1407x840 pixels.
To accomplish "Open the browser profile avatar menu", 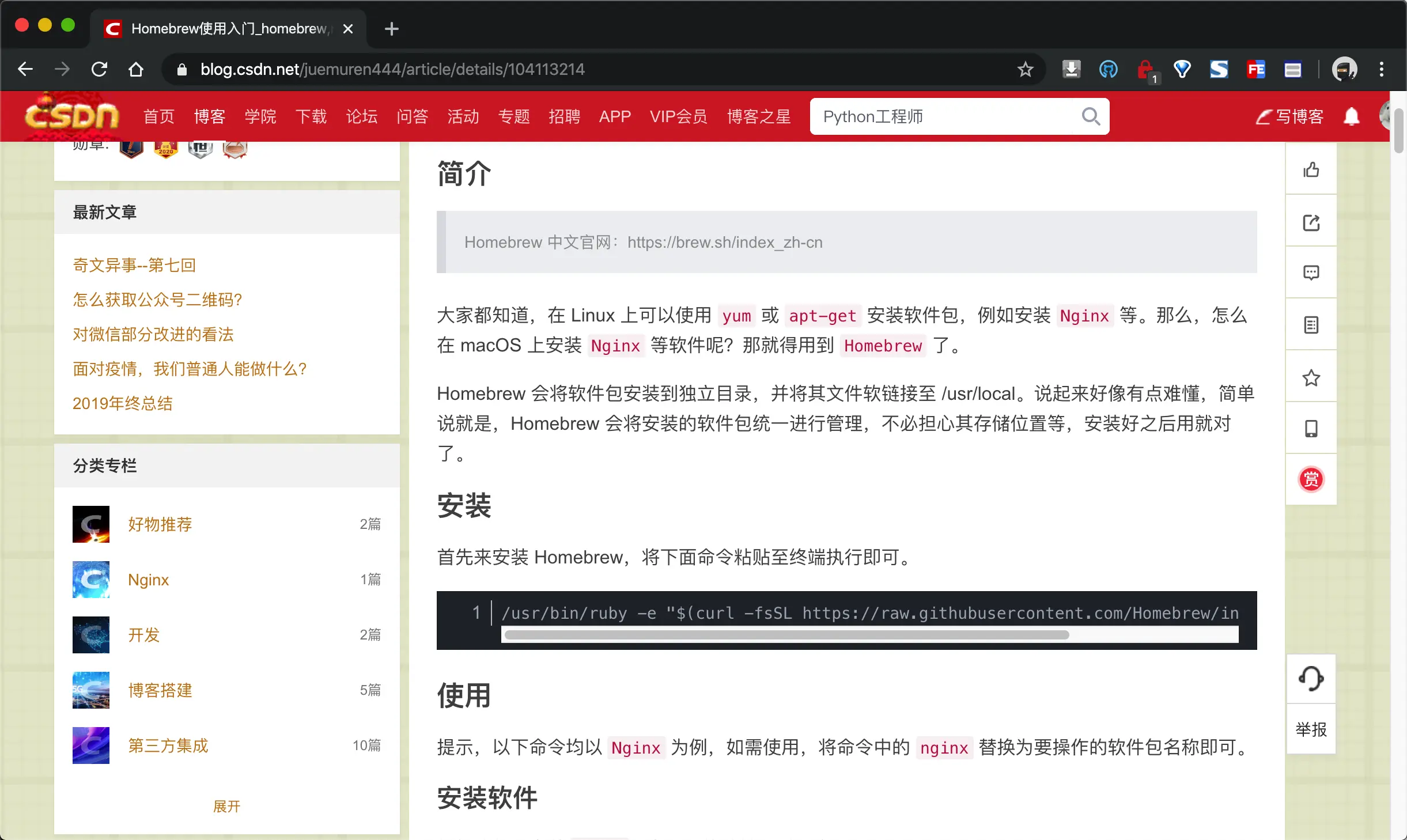I will pos(1345,69).
